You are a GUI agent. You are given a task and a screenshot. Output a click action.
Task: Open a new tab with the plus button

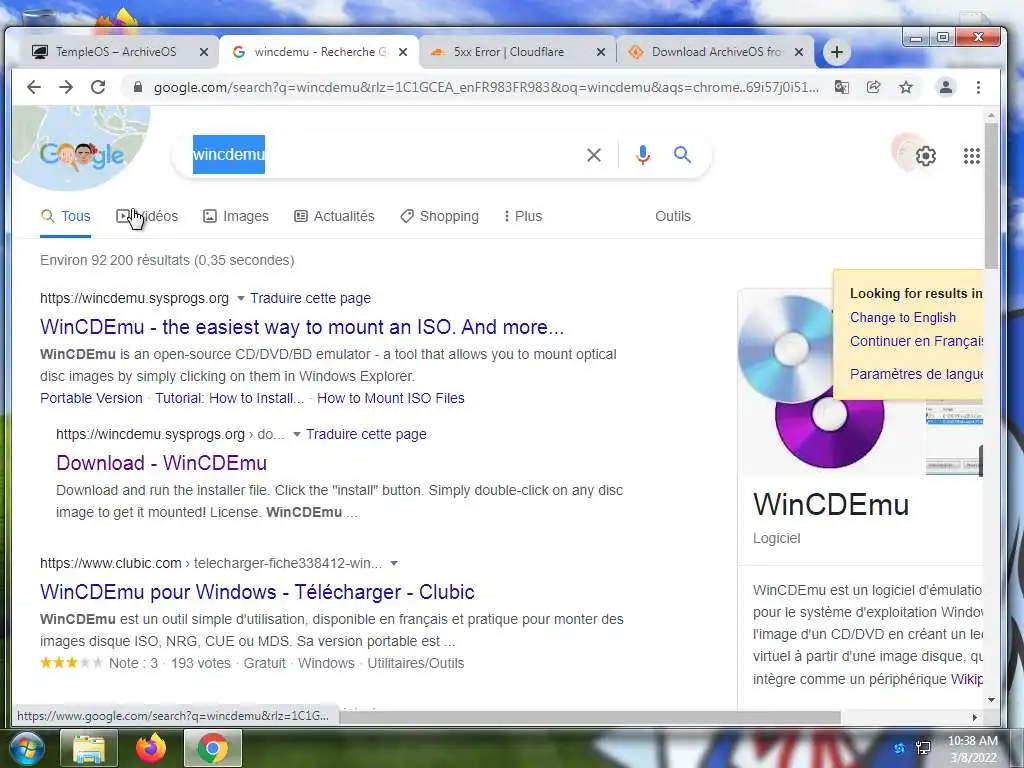click(x=837, y=52)
